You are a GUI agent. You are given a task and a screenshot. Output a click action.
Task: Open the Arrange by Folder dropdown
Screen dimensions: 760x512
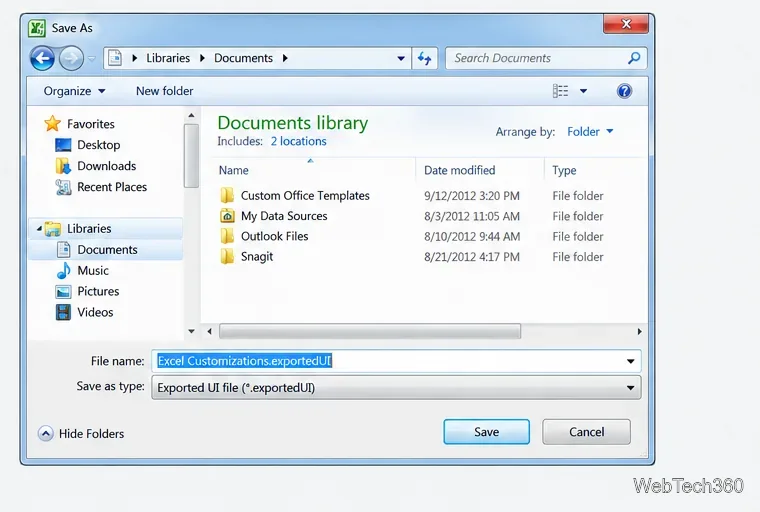coord(590,131)
